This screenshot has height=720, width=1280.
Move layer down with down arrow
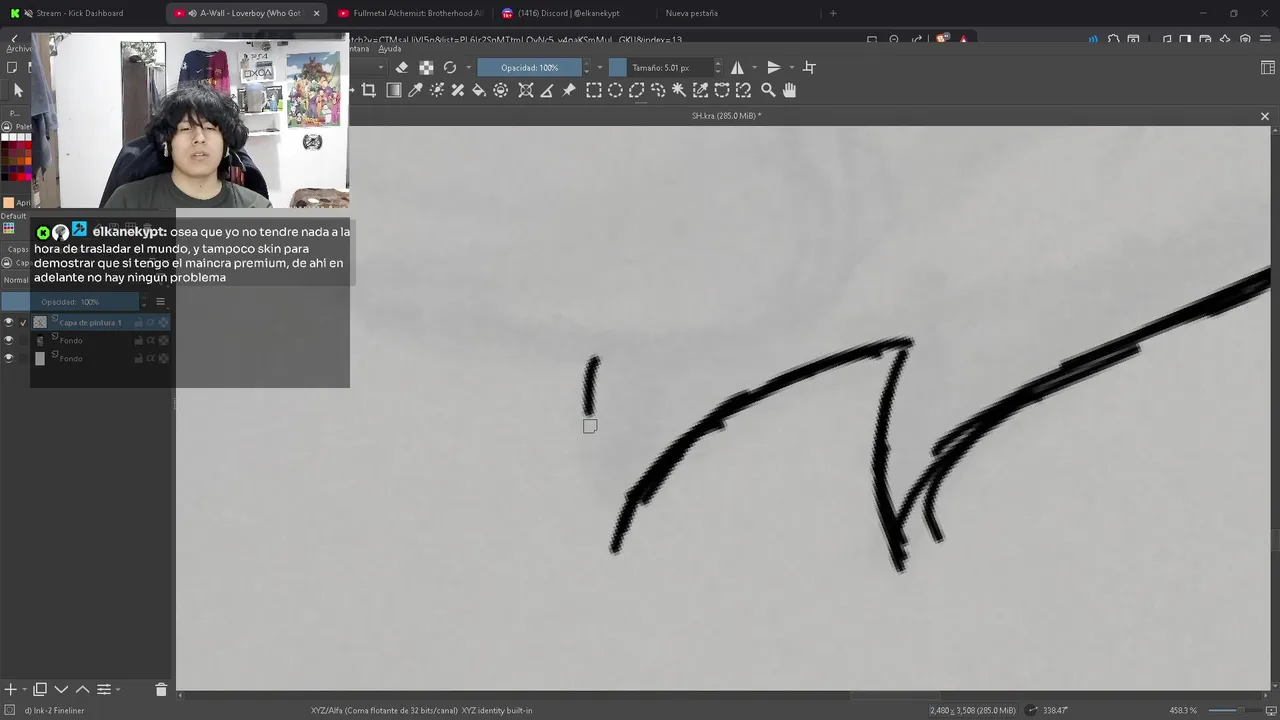point(61,689)
